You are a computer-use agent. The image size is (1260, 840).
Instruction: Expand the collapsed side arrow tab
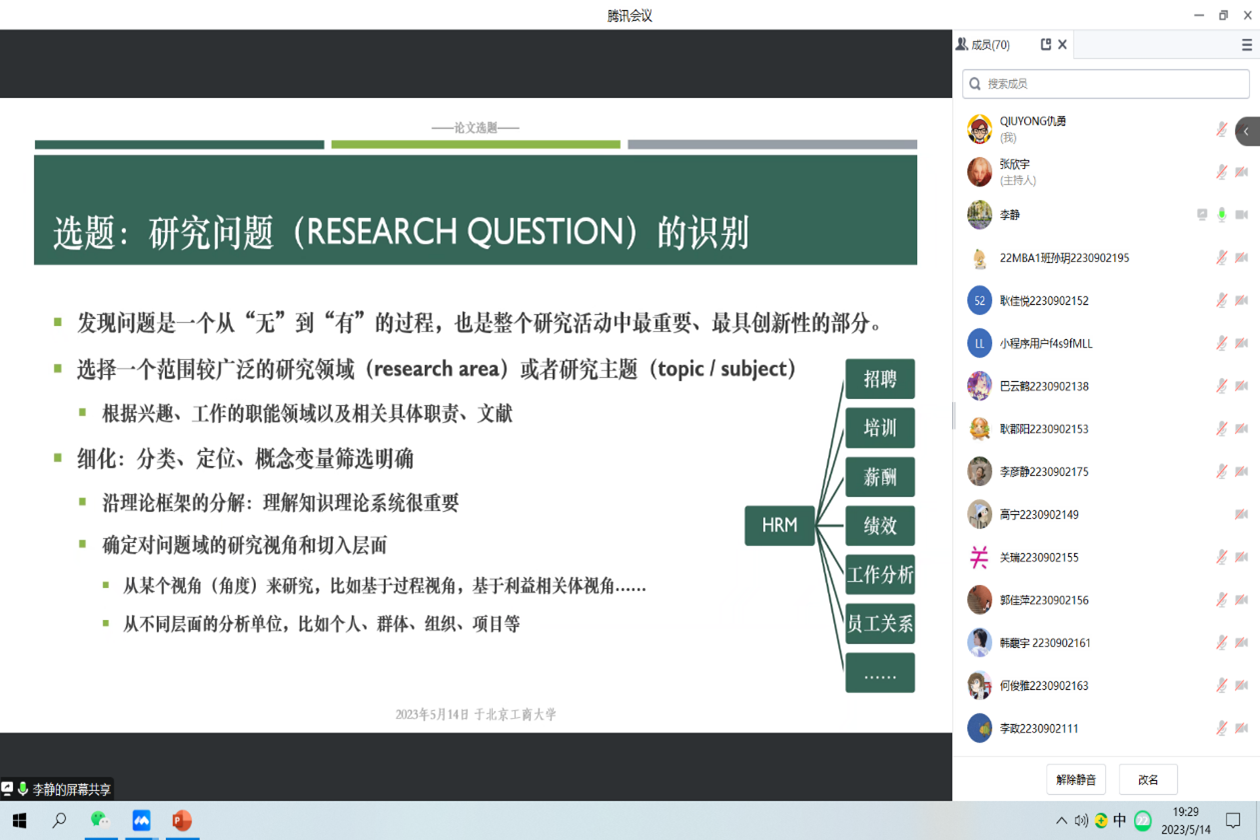click(x=1247, y=131)
